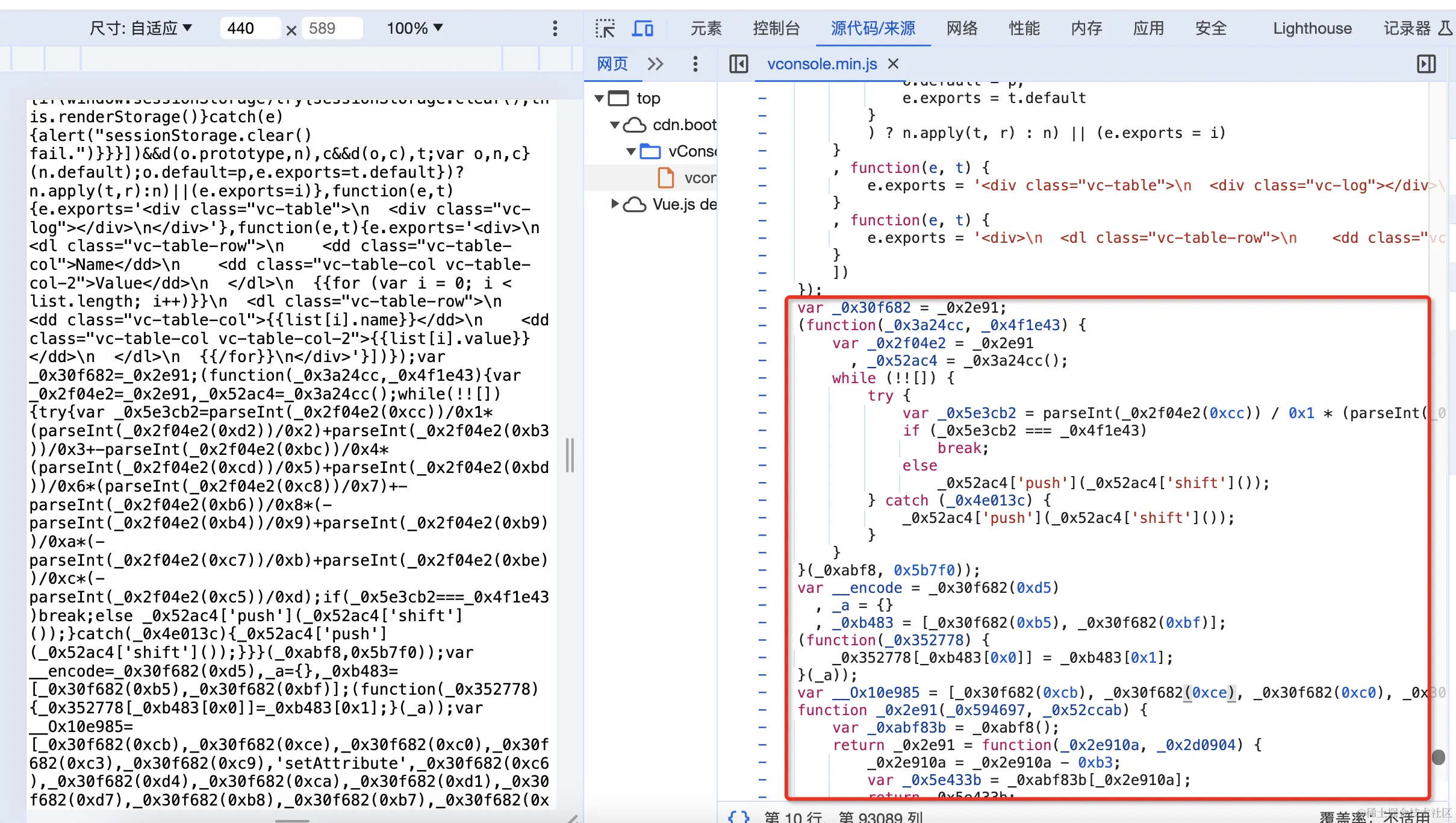Switch to the 控制台 tab
Screen dimensions: 1456x823
[776, 28]
